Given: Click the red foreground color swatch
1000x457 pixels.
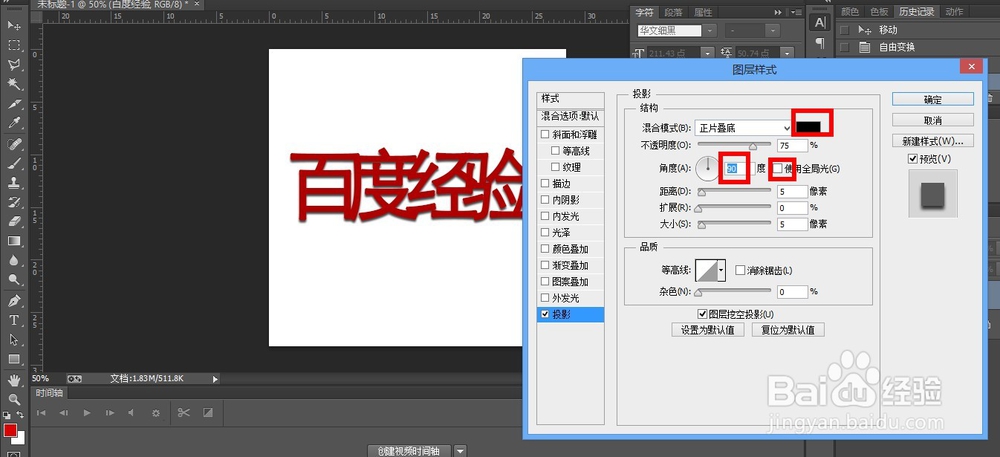Looking at the screenshot, I should [10, 430].
